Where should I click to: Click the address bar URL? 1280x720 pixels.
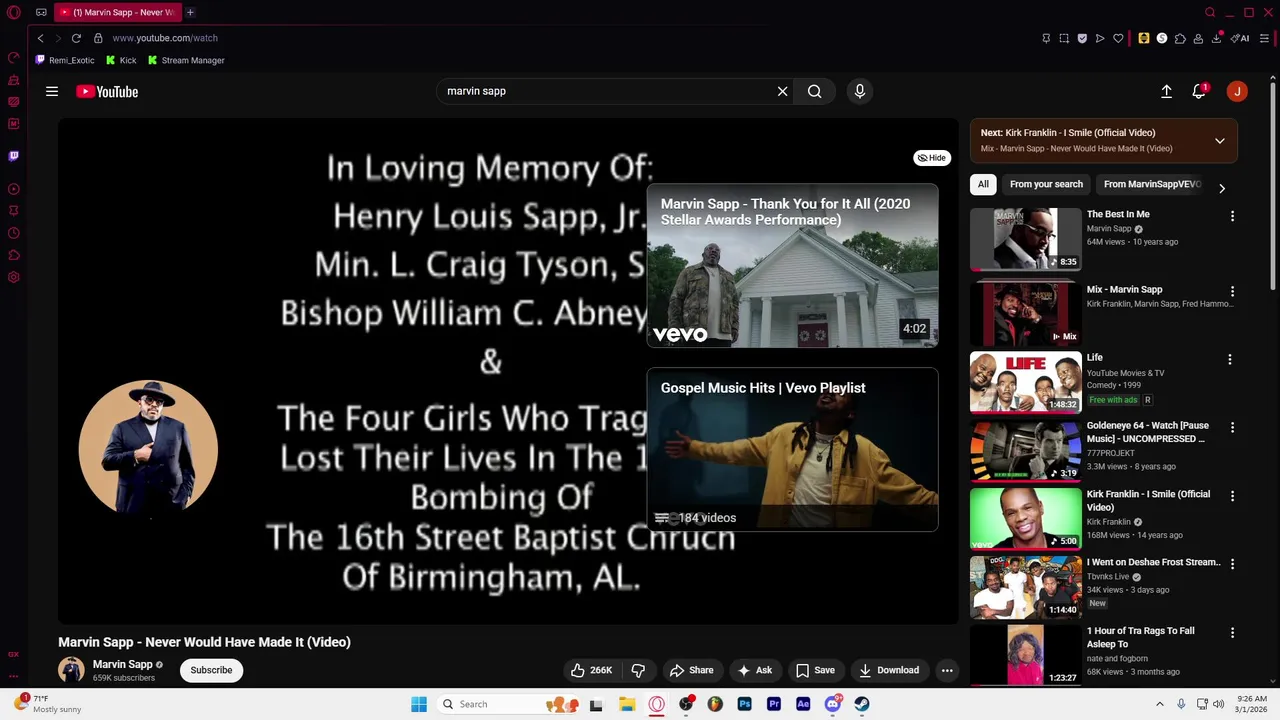(165, 38)
